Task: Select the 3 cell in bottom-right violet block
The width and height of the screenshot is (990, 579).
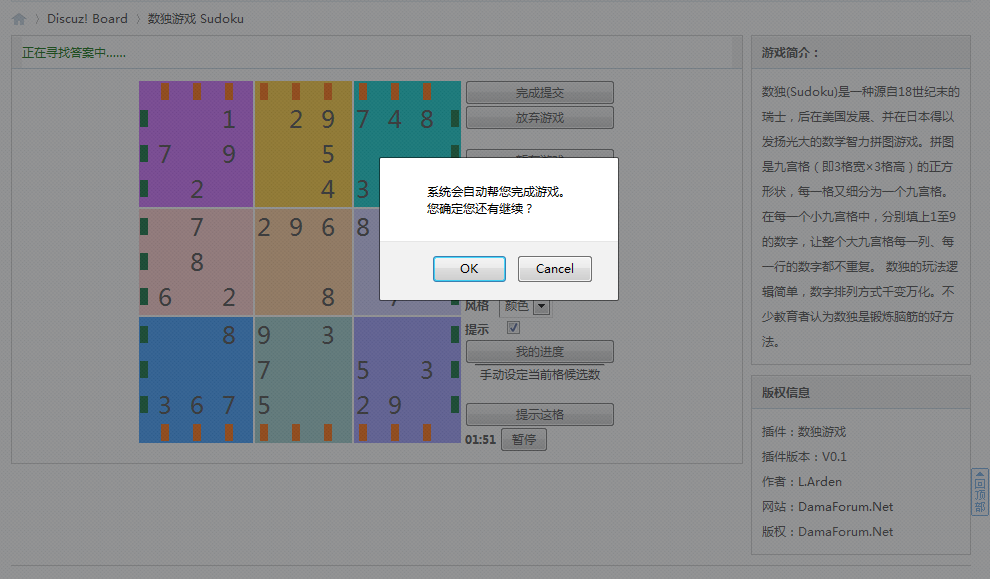Action: pos(427,371)
